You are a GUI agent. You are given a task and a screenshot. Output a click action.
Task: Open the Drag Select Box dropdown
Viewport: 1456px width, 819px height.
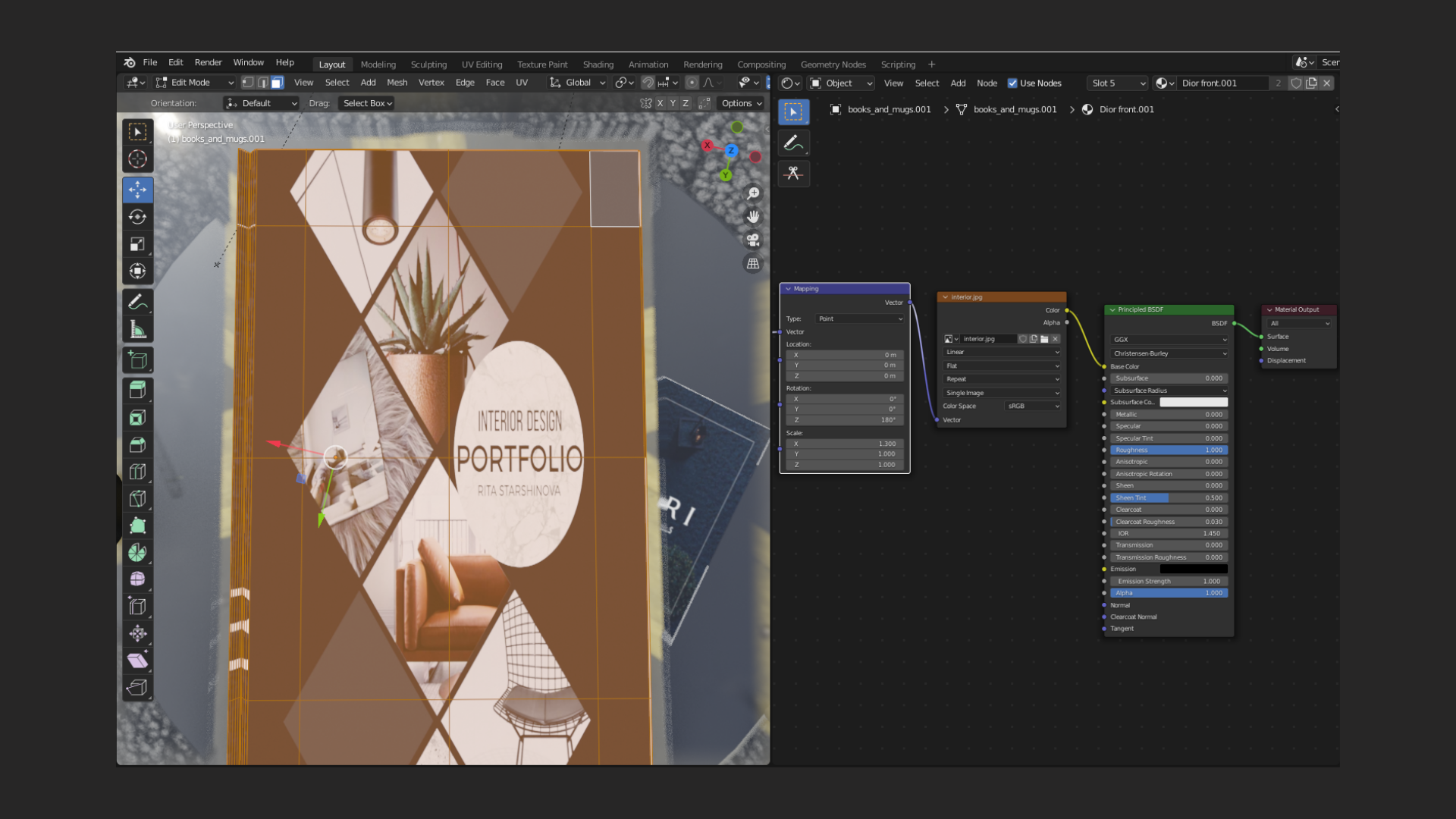367,103
